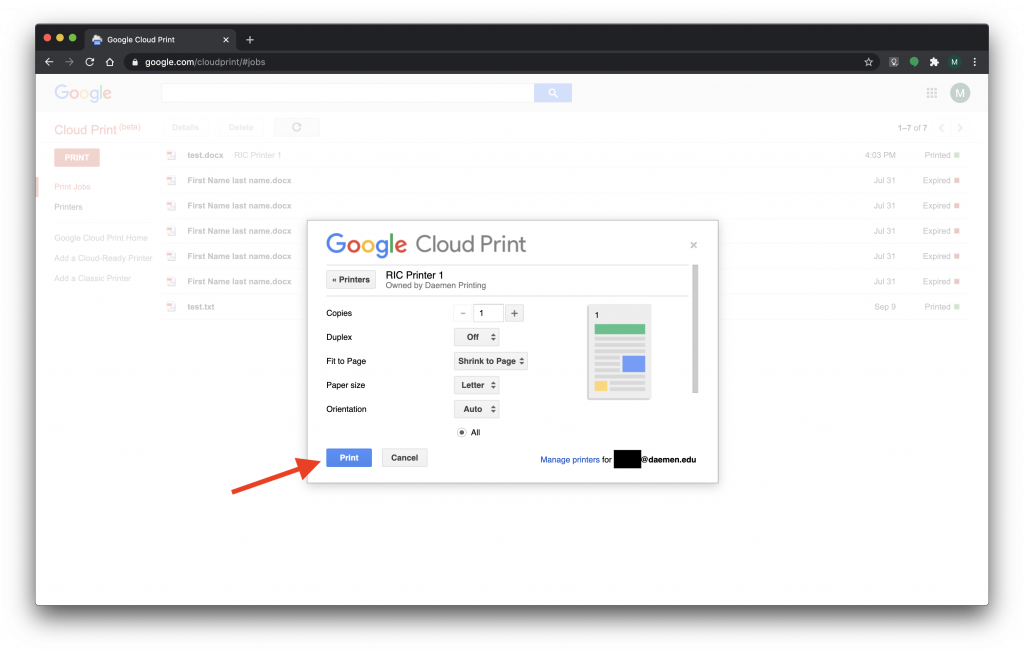Click the extension icon beside the bookmark star
The image size is (1024, 652).
click(x=894, y=62)
